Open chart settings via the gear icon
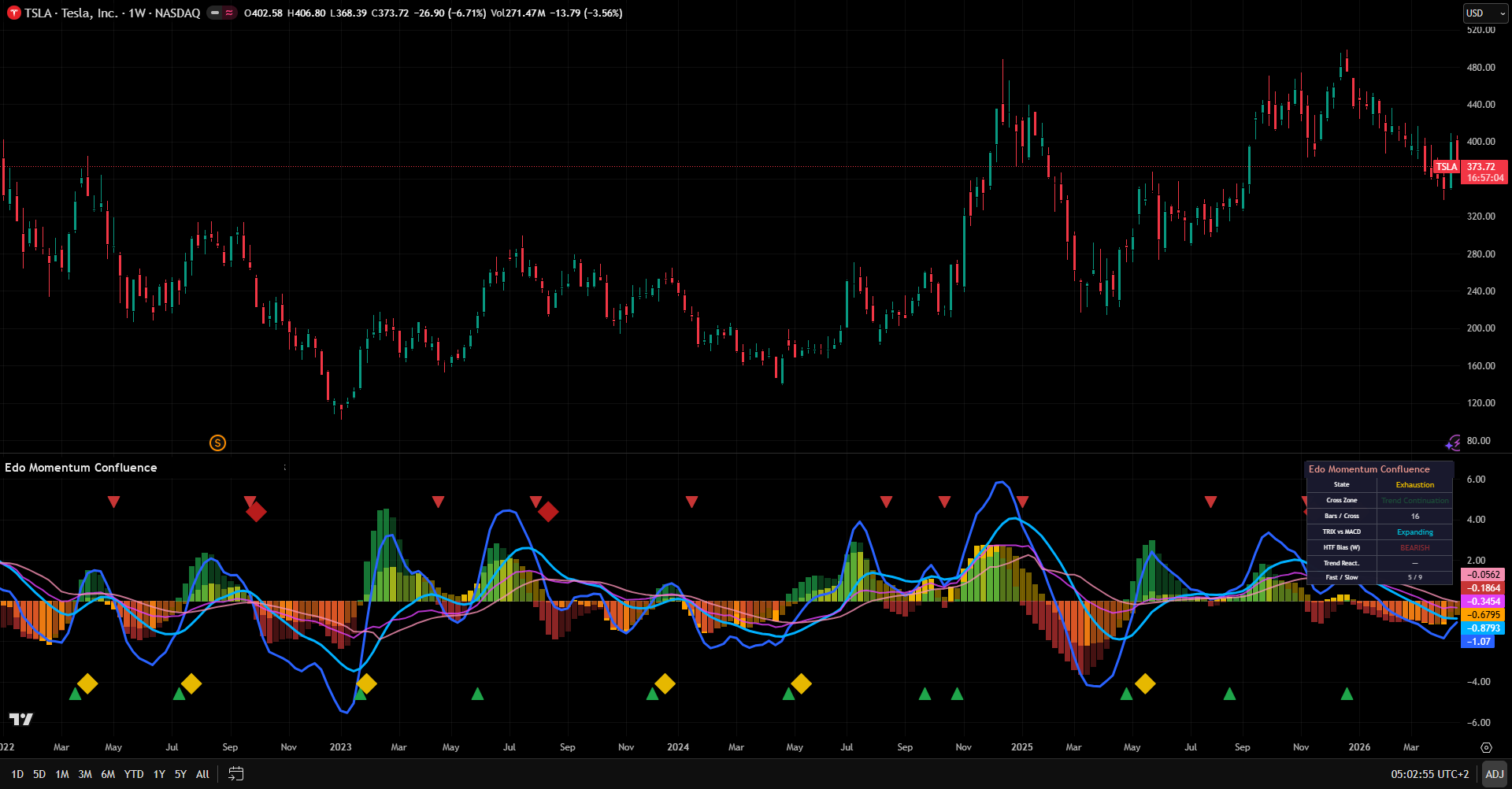1512x789 pixels. (x=1486, y=747)
